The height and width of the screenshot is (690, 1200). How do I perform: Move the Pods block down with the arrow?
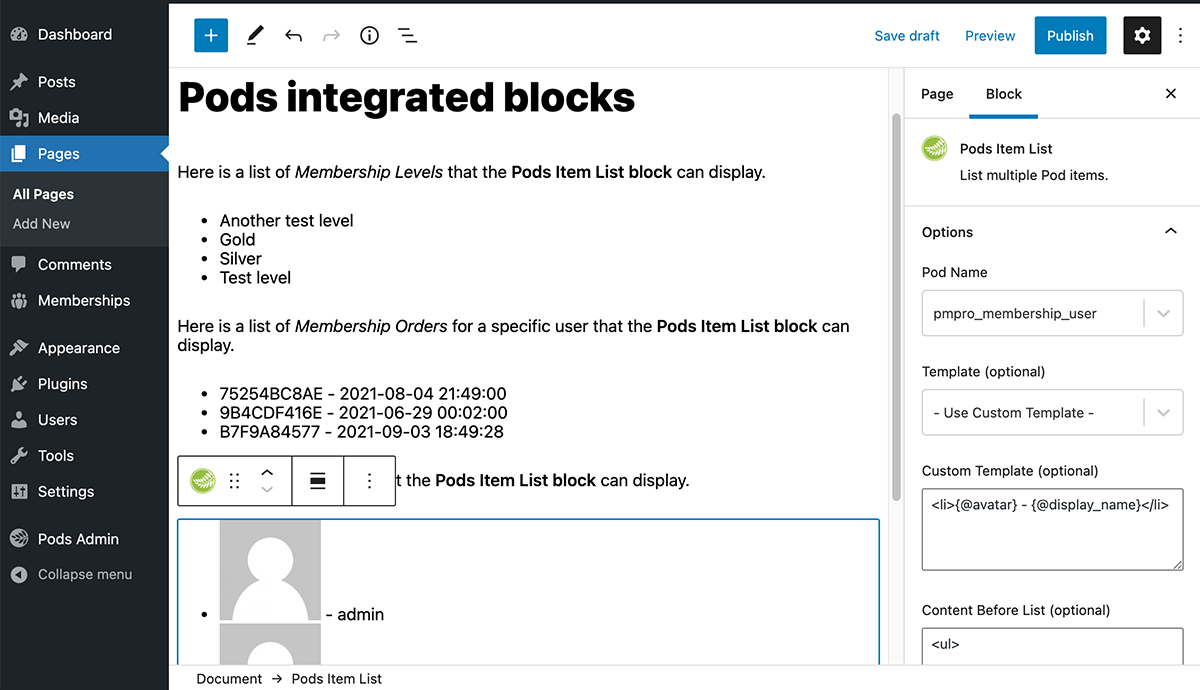click(268, 489)
